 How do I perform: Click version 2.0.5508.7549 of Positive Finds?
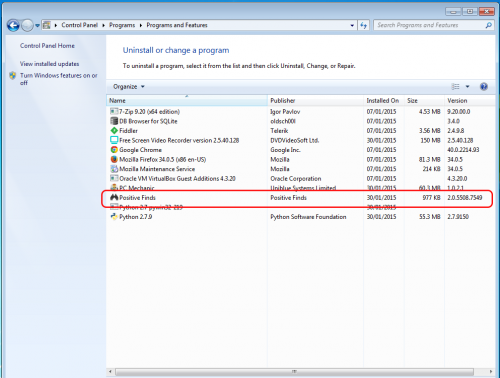point(465,198)
